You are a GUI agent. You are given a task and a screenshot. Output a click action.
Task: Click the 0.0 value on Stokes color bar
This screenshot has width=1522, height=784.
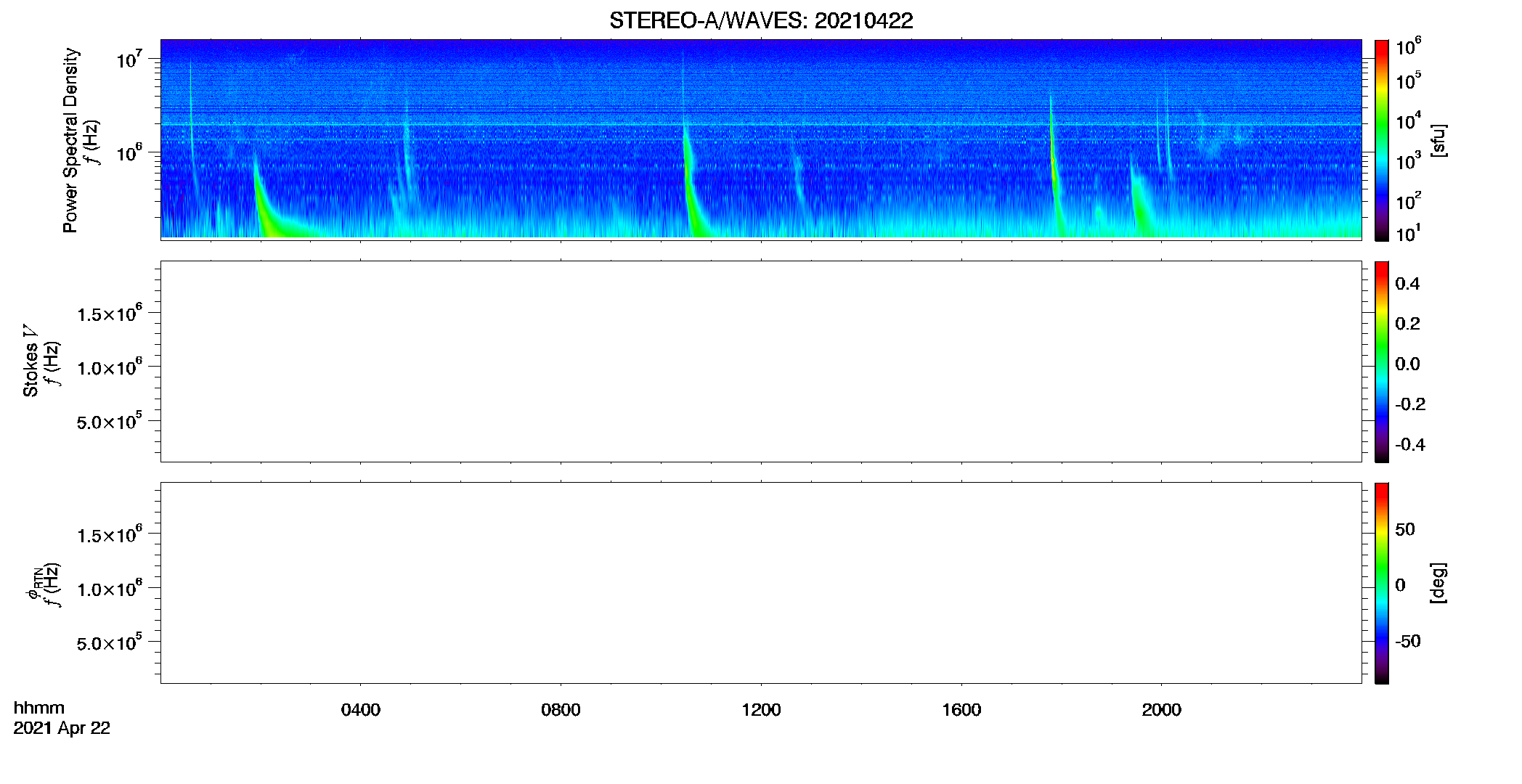[x=1407, y=364]
